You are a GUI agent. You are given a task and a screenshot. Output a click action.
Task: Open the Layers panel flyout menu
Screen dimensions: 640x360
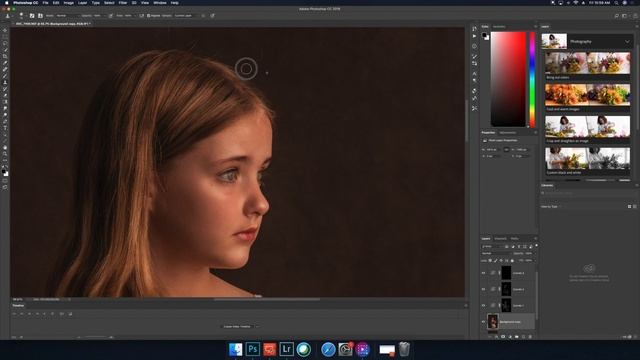tap(536, 239)
